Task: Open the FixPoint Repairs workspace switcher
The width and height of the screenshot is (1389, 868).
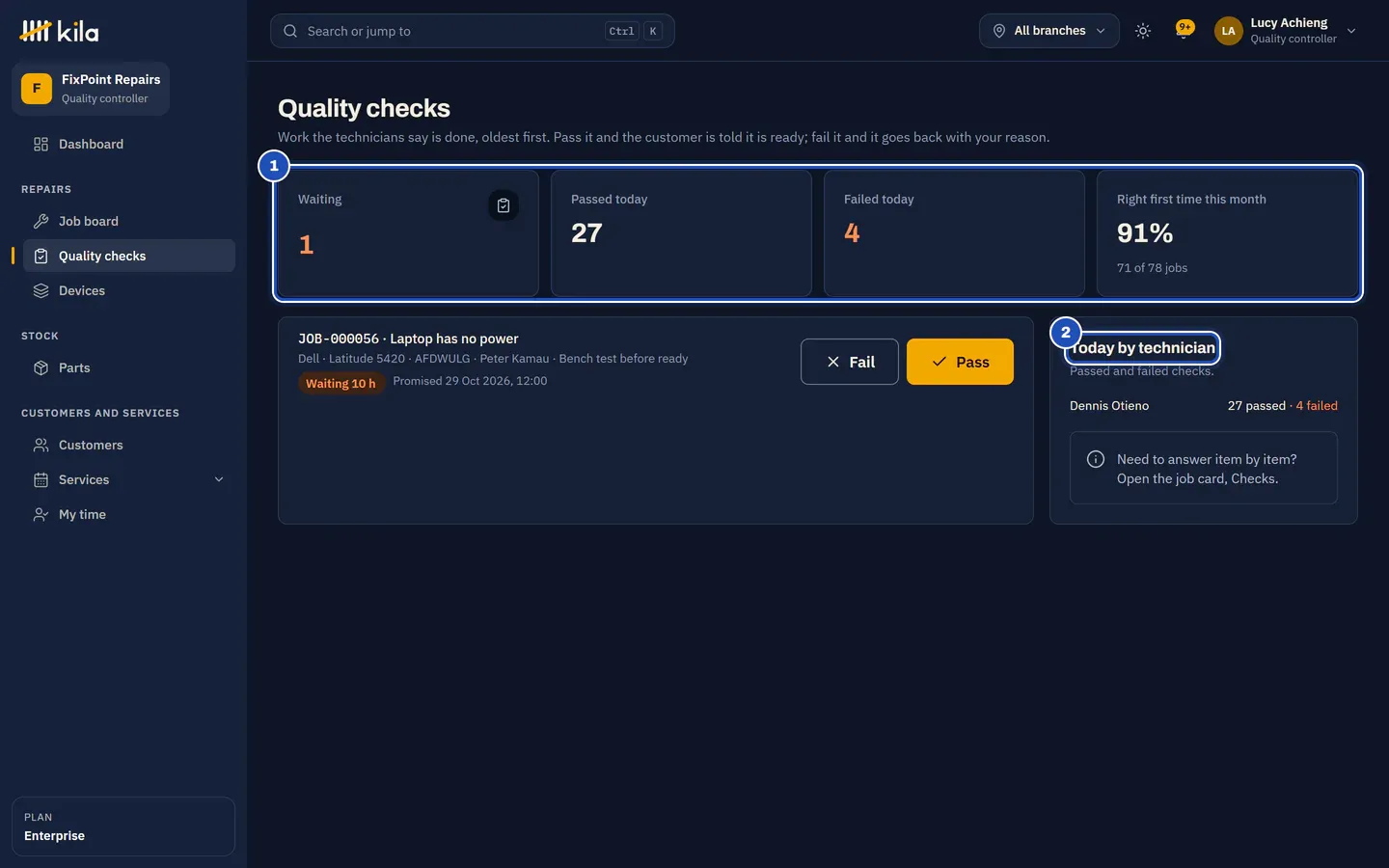Action: (x=91, y=89)
